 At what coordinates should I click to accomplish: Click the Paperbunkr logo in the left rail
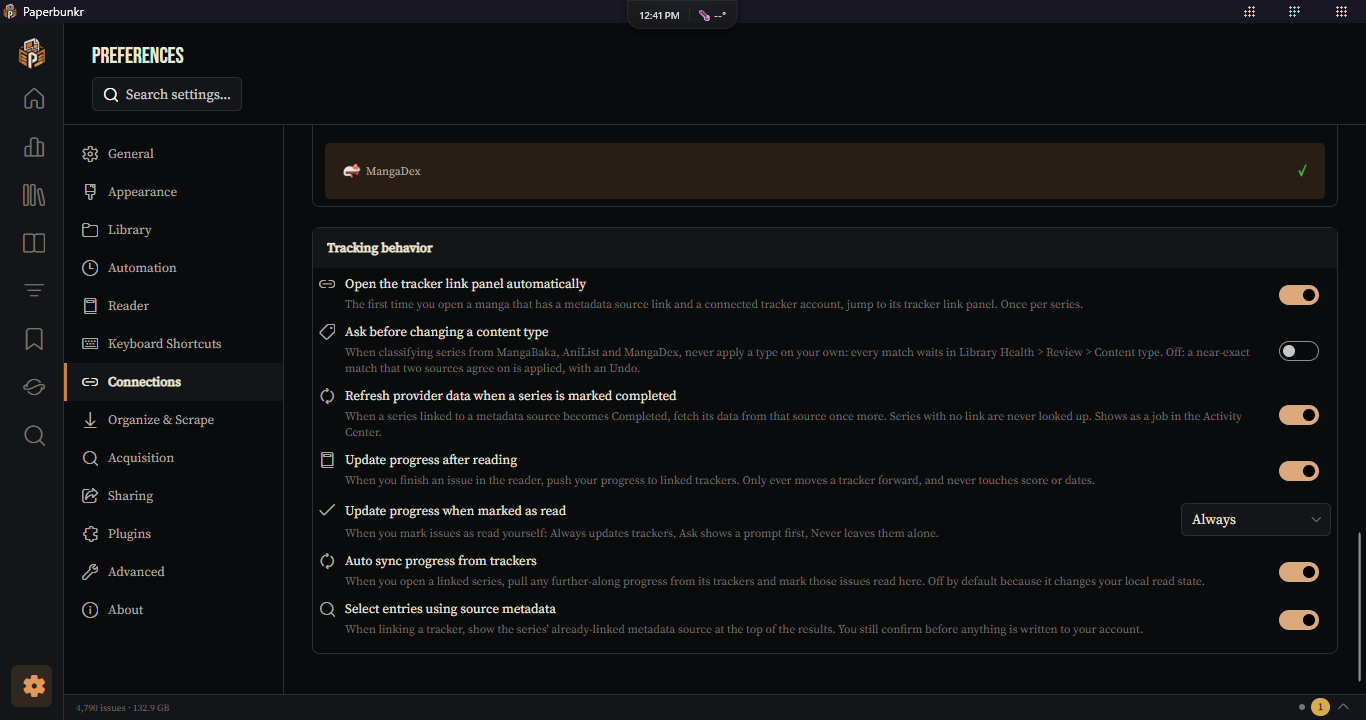[33, 53]
